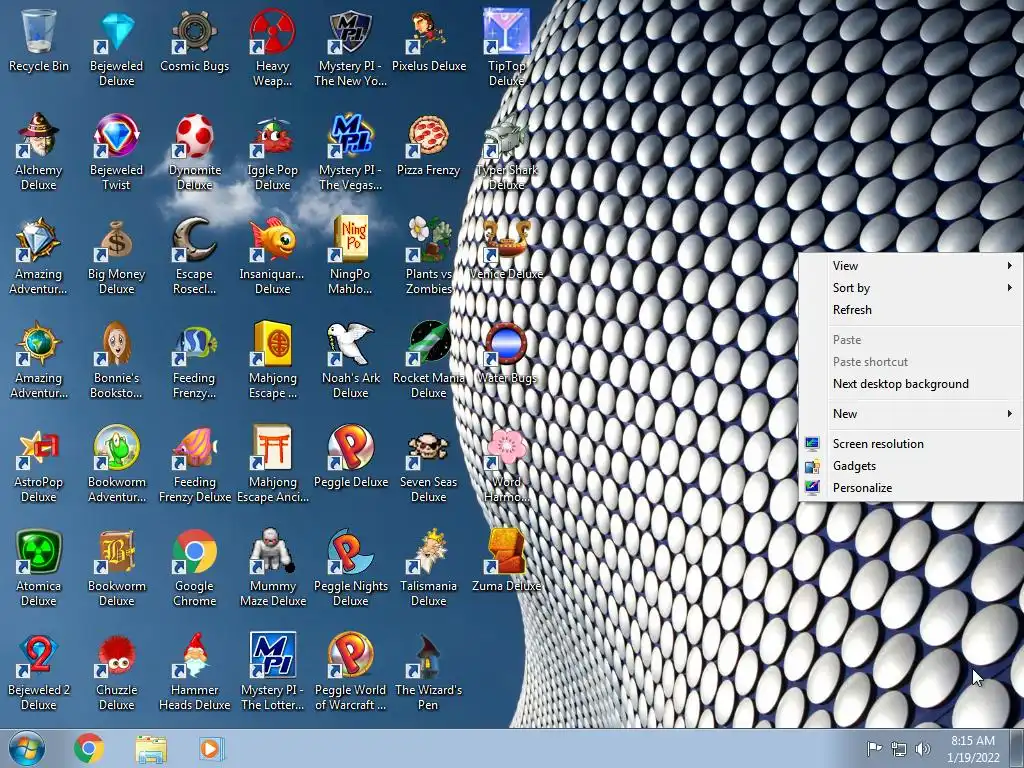Open Screen resolution settings

[910, 443]
